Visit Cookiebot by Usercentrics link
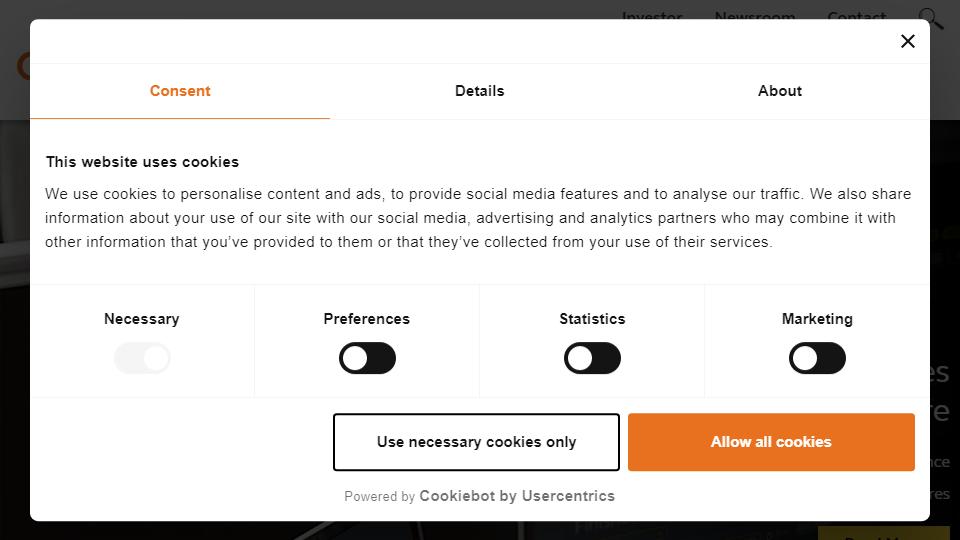The image size is (960, 540). click(517, 496)
